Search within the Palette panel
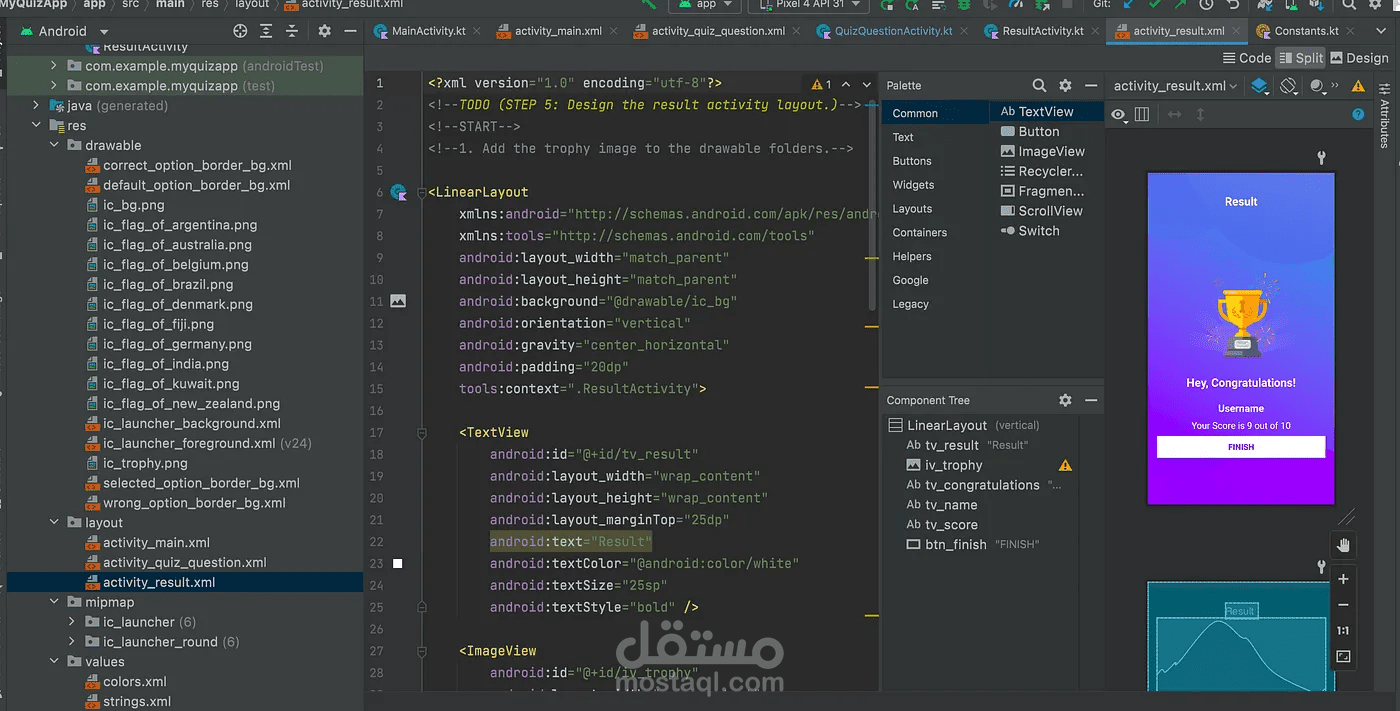This screenshot has width=1400, height=711. point(1039,86)
